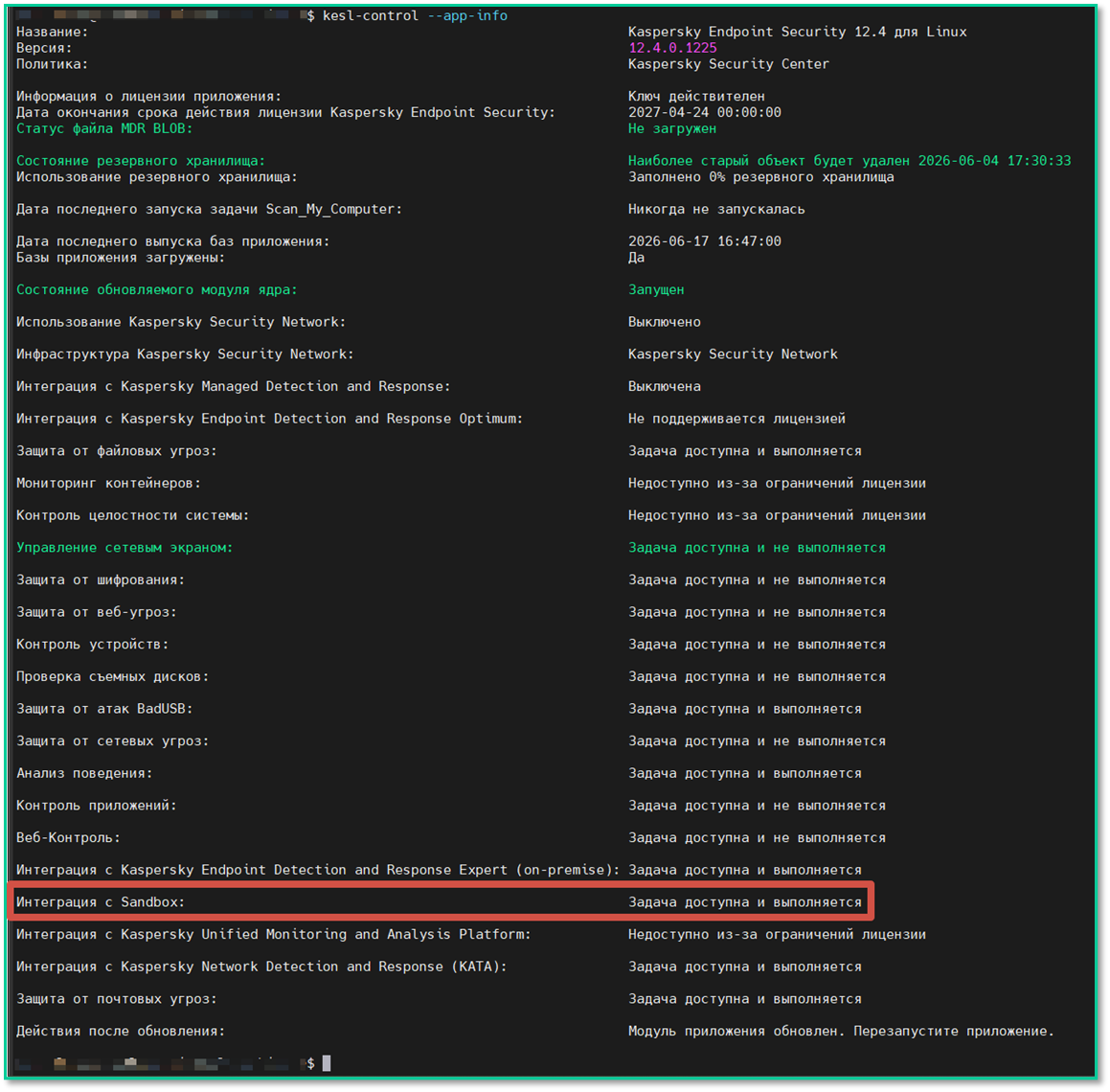1110x1092 pixels.
Task: Click the Защита от веб-угроз: label
Action: point(97,612)
